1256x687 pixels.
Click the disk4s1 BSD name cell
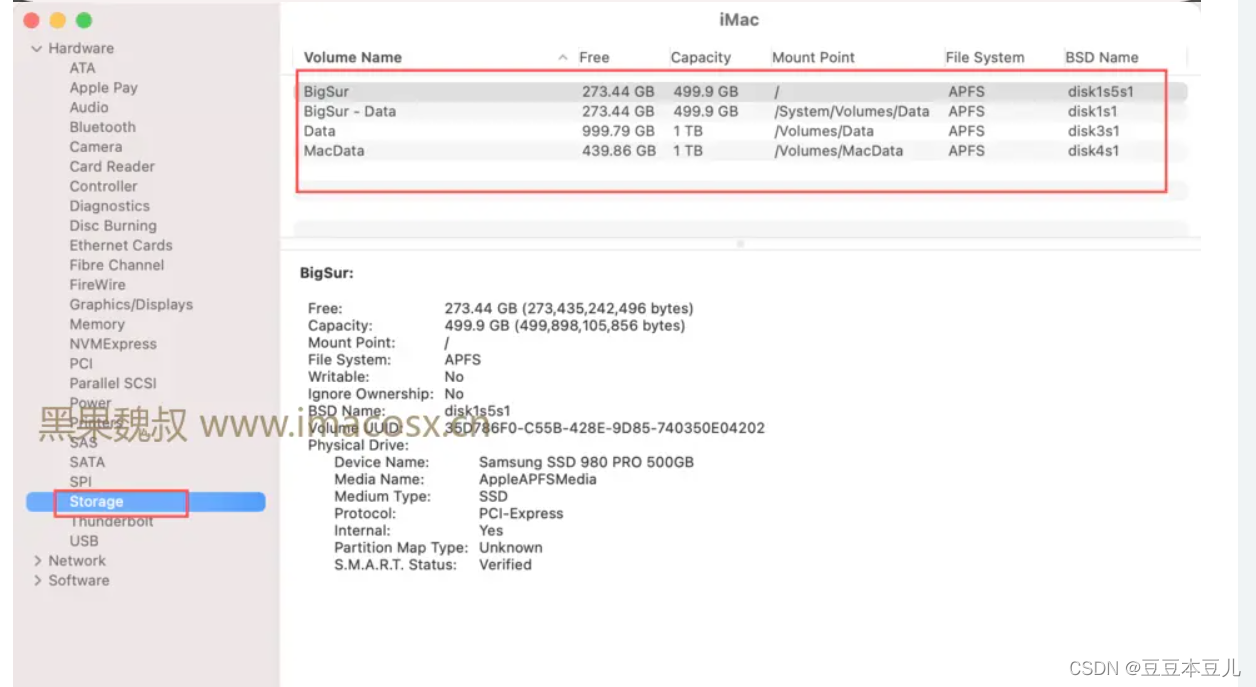tap(1093, 151)
